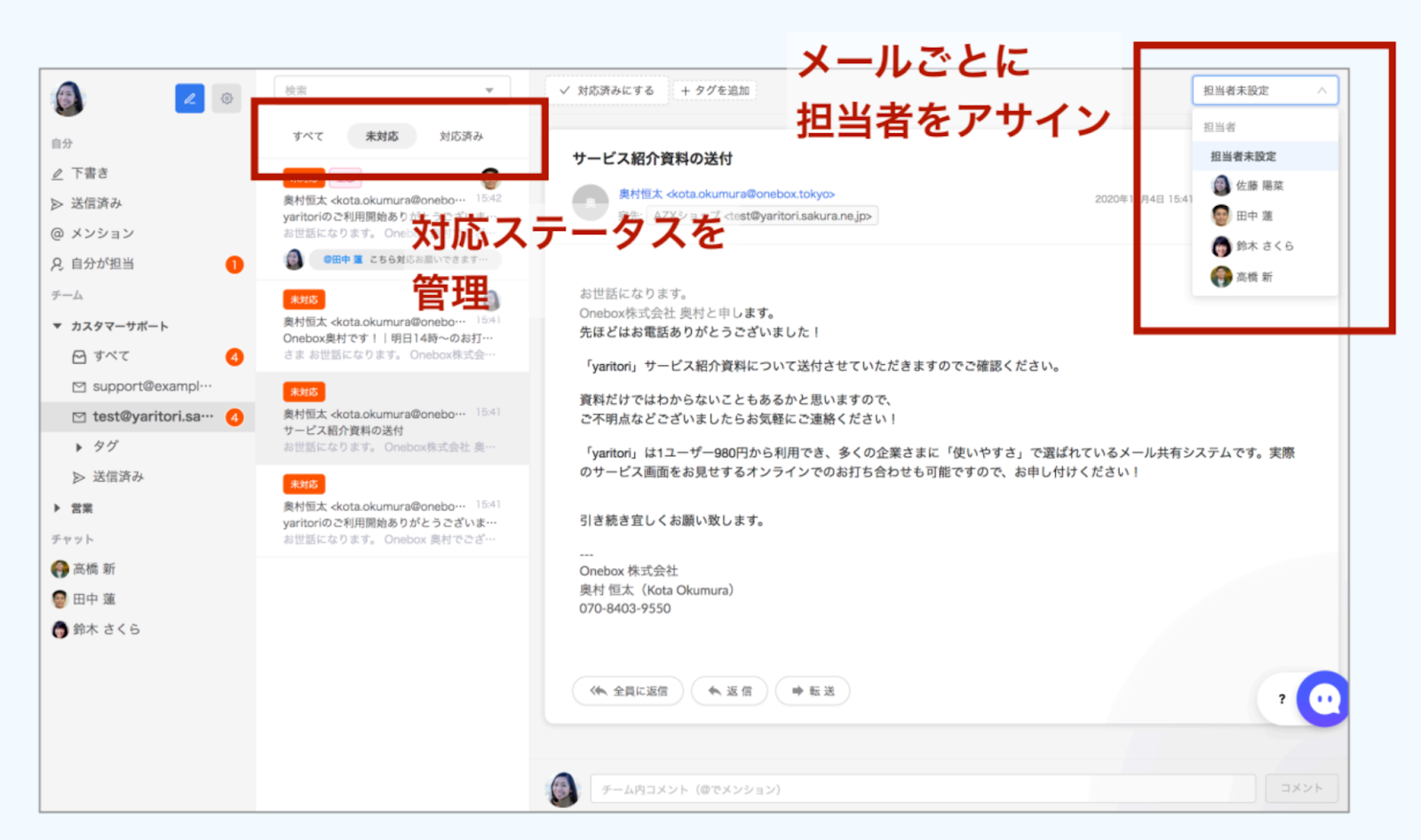Switch to the 対応済み status tab
The height and width of the screenshot is (840, 1421).
[x=461, y=136]
